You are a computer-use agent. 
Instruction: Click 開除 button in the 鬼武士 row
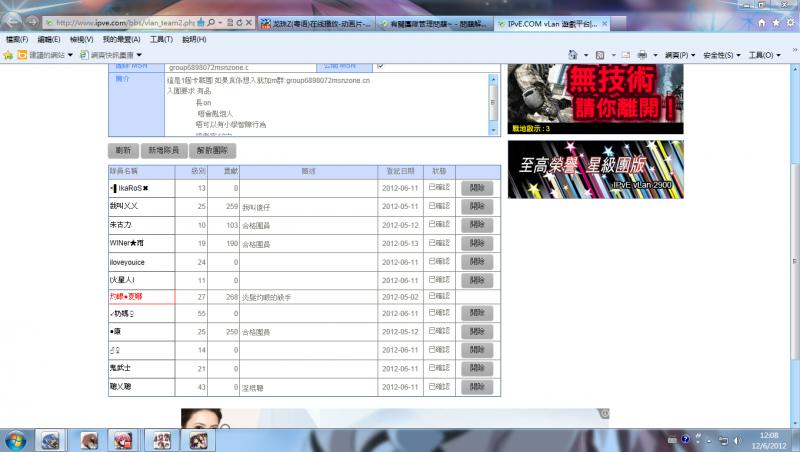tap(477, 368)
